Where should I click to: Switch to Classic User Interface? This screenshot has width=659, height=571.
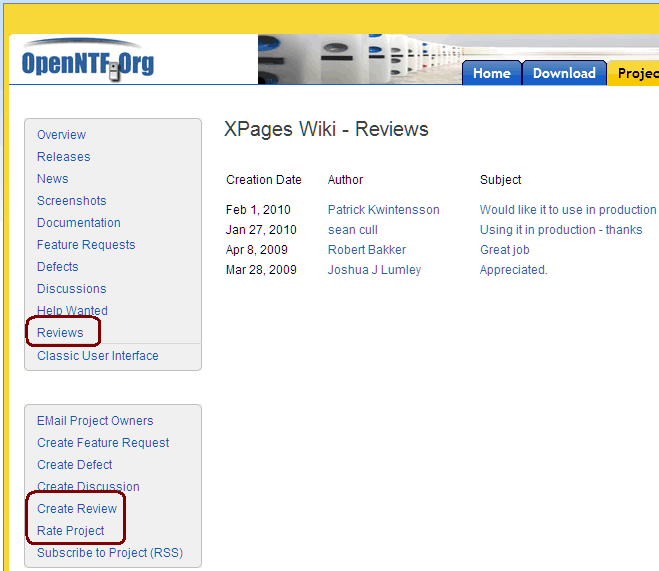(x=98, y=356)
